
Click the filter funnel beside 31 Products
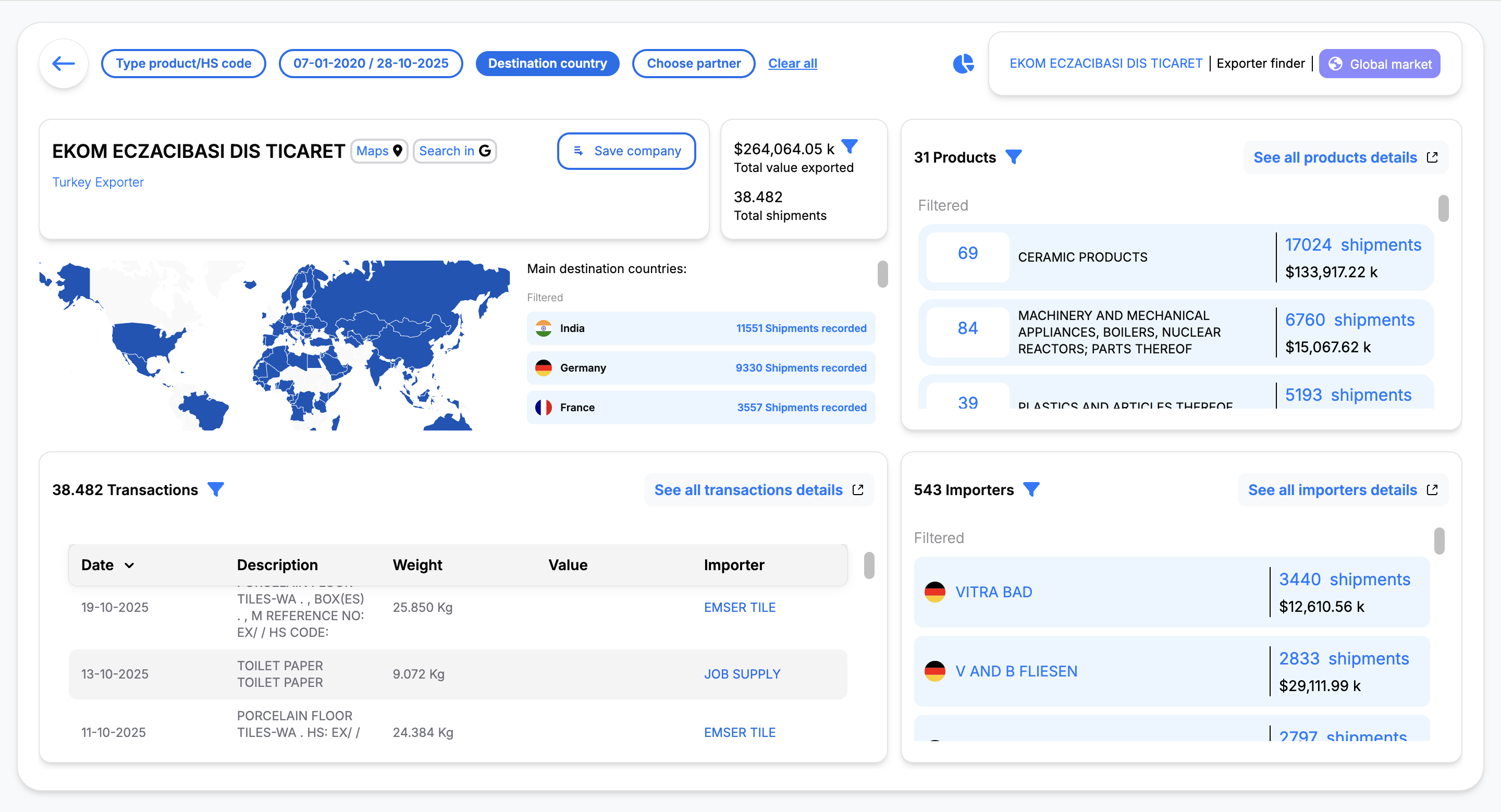point(1013,157)
